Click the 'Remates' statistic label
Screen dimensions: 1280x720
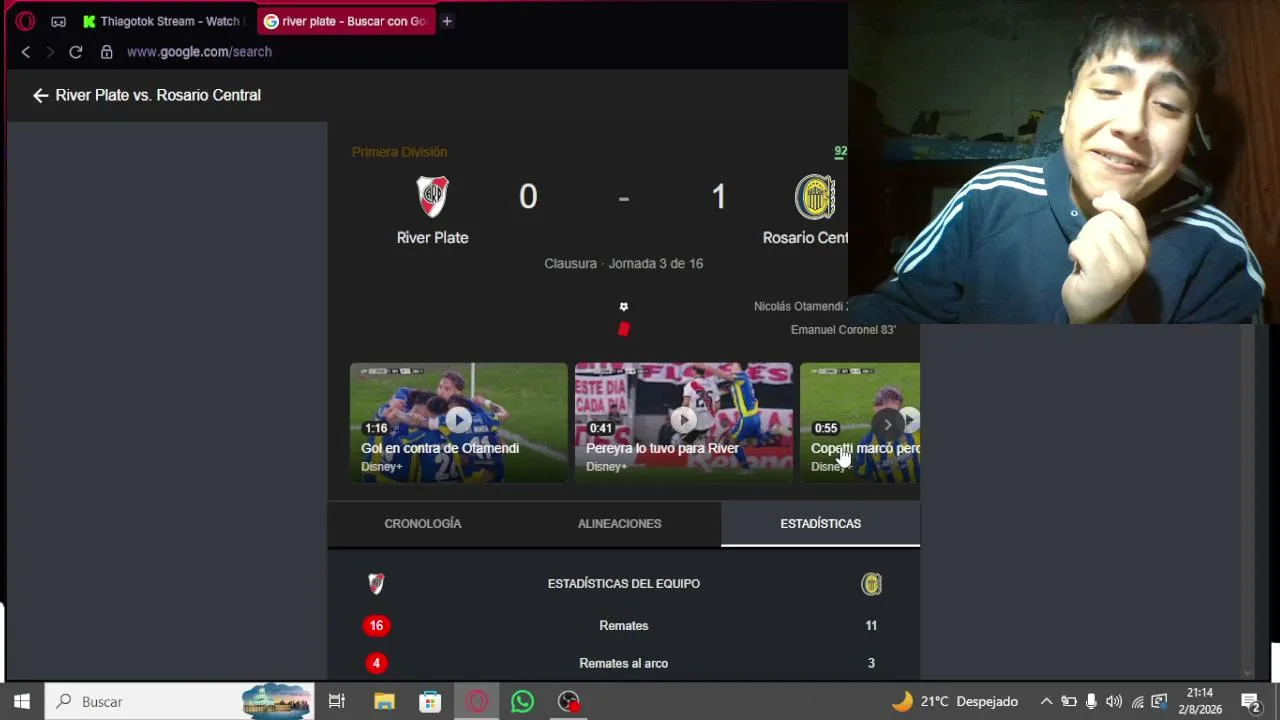(624, 626)
